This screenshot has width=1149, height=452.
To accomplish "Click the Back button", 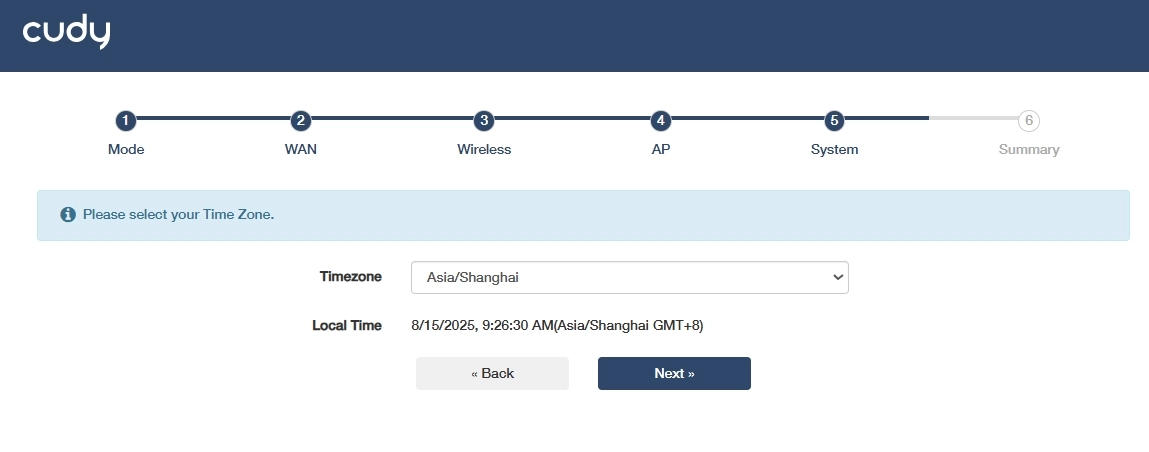I will click(492, 373).
